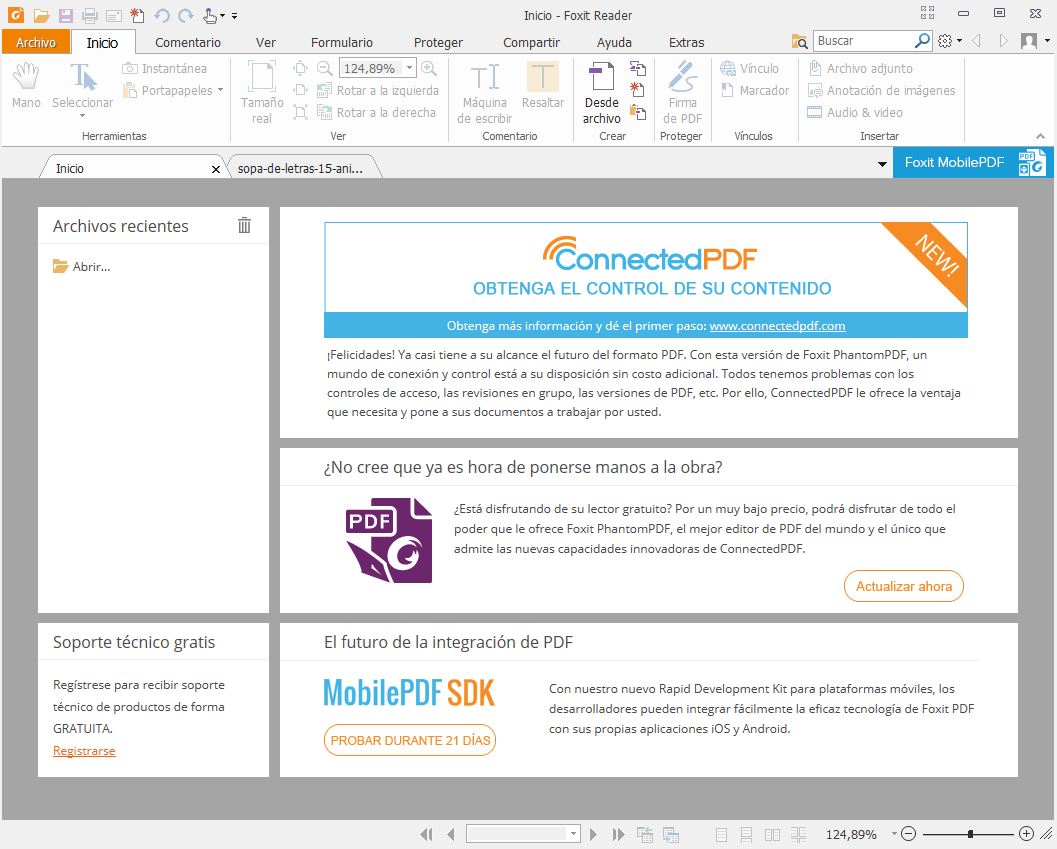1057x849 pixels.
Task: Click the Open folder icon in quick access toolbar
Action: coord(42,15)
